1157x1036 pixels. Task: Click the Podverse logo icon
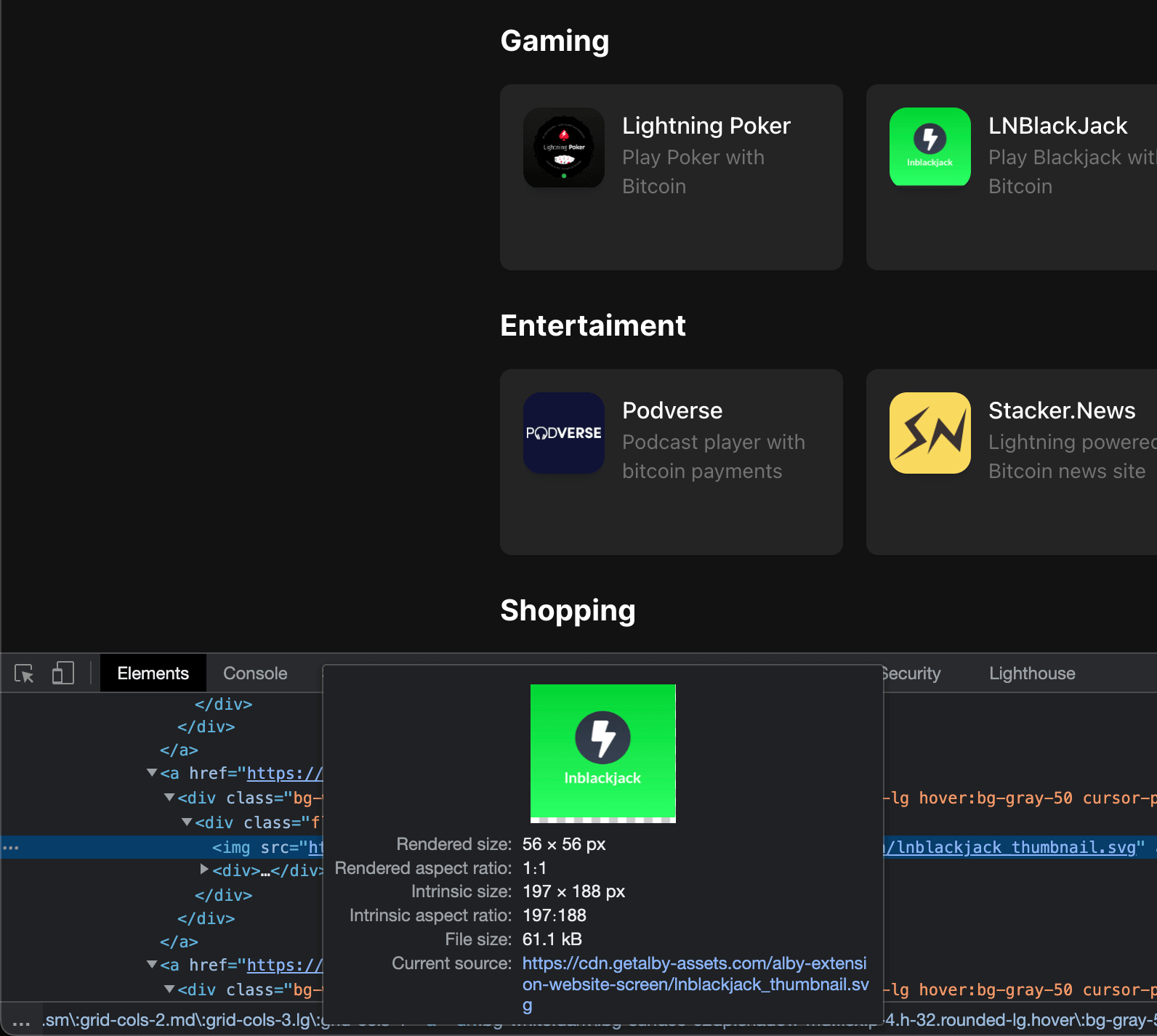pos(564,433)
